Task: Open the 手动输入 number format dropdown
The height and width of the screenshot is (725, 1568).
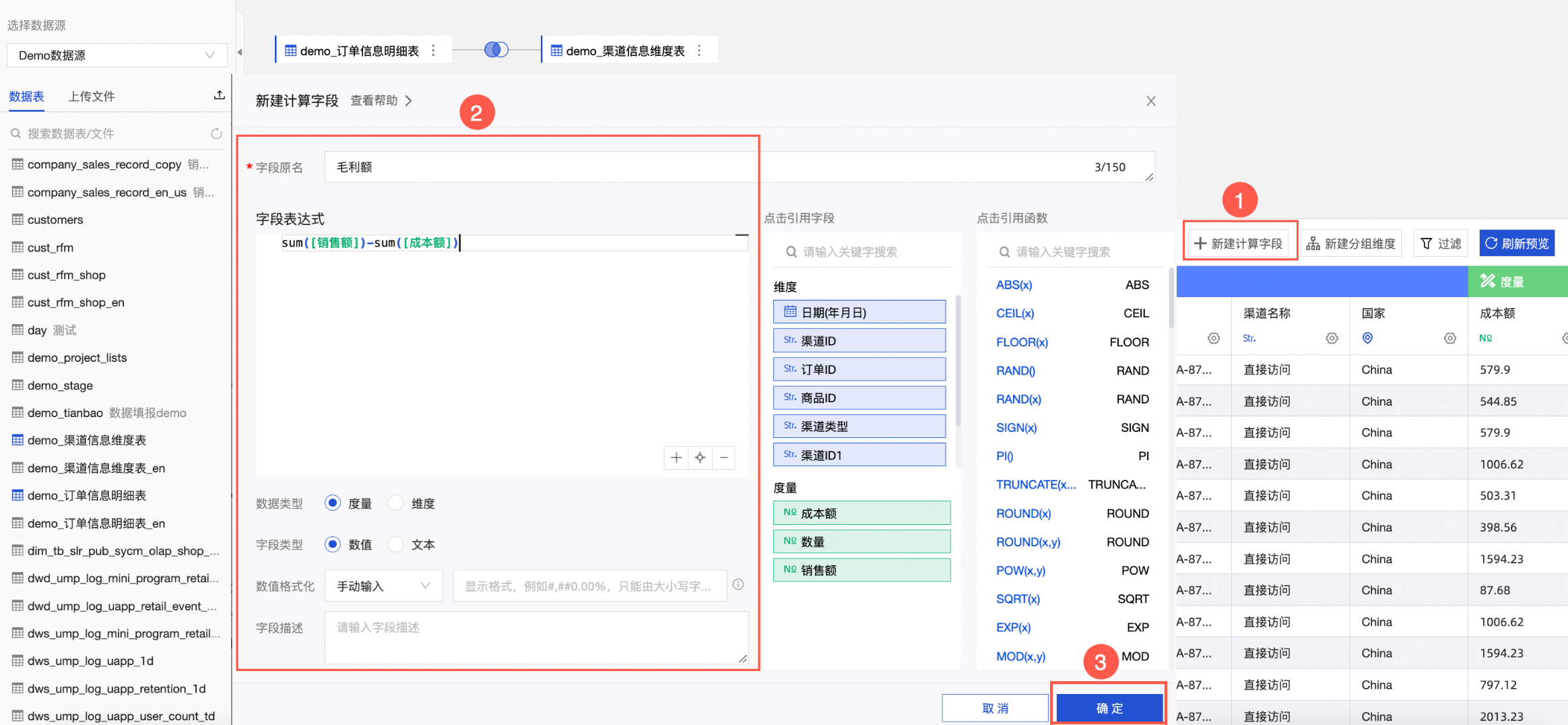Action: click(383, 586)
